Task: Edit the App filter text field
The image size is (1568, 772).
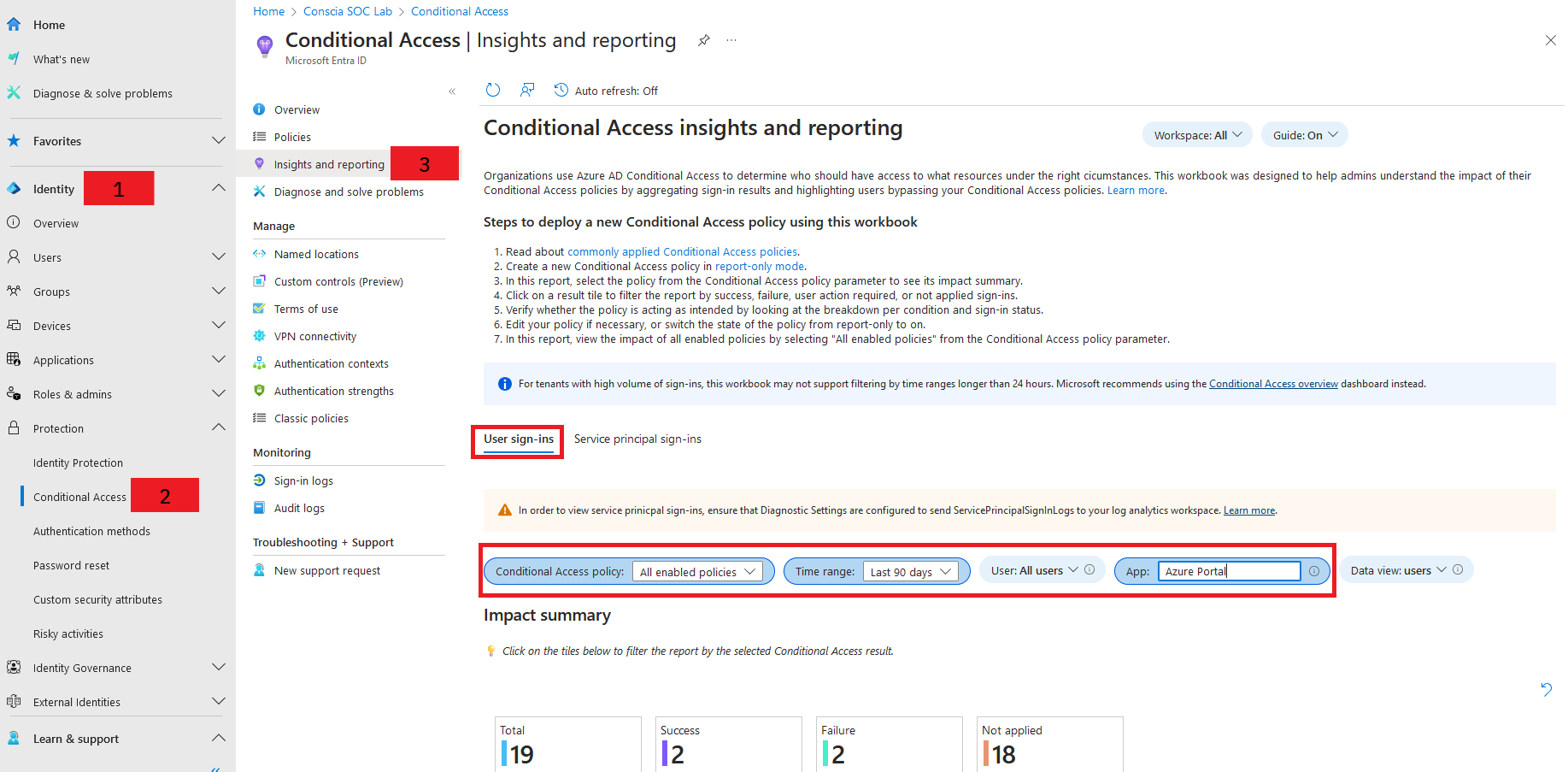Action: tap(1228, 570)
